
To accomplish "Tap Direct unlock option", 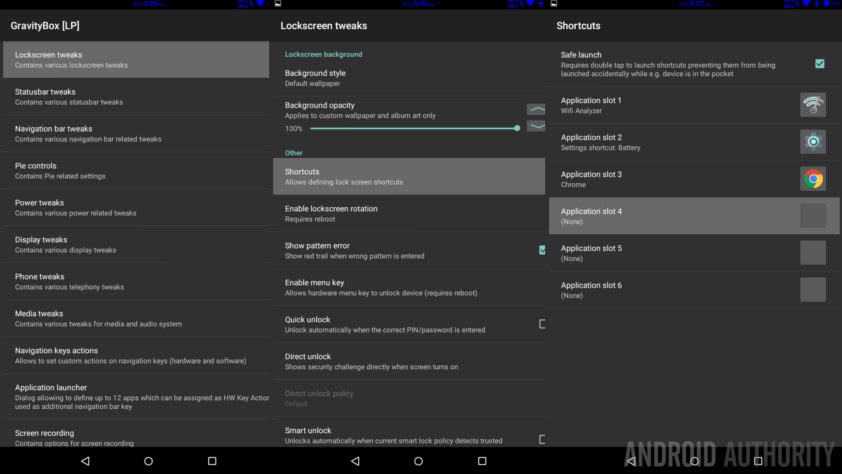I will [x=409, y=362].
